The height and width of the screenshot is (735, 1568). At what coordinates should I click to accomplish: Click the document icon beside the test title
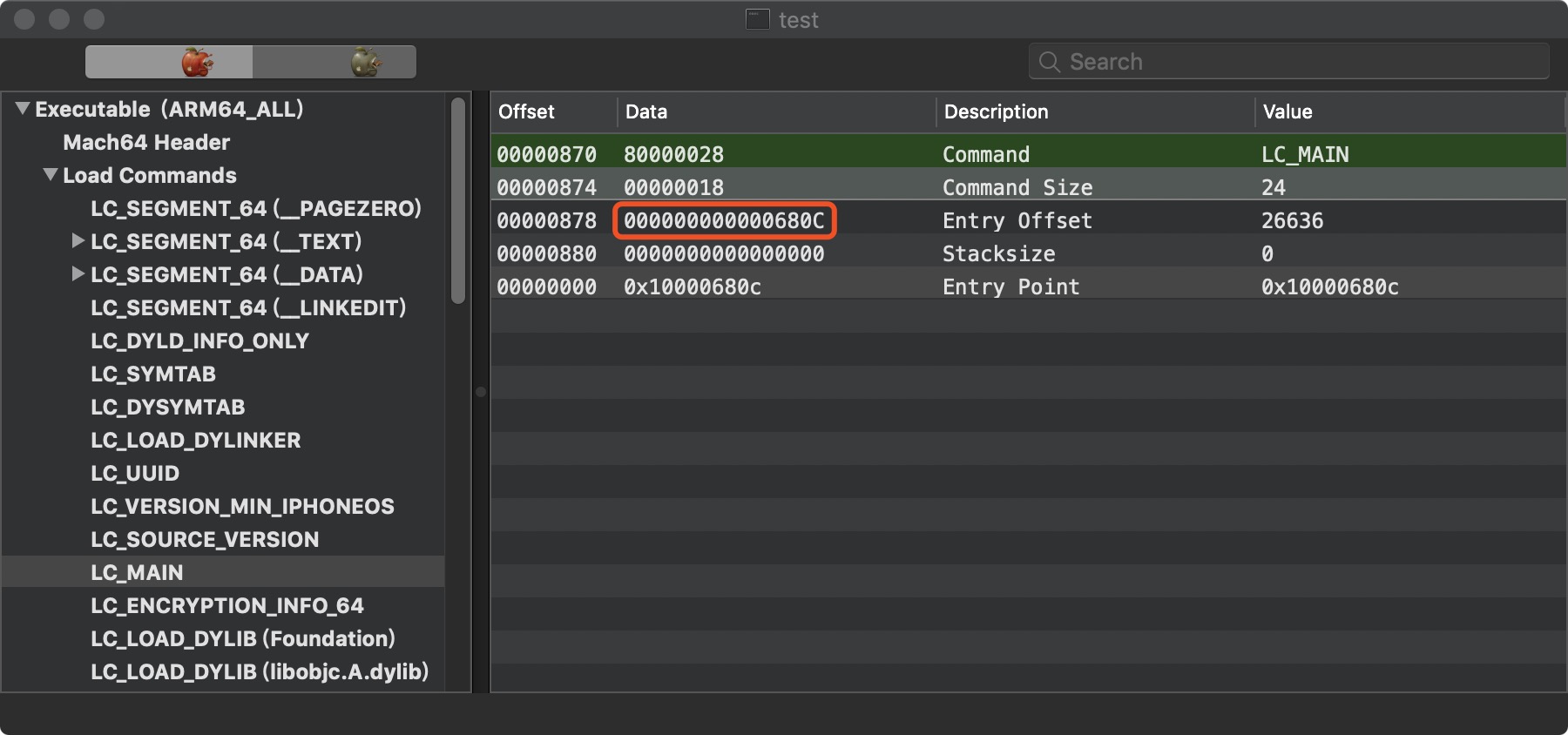click(757, 19)
